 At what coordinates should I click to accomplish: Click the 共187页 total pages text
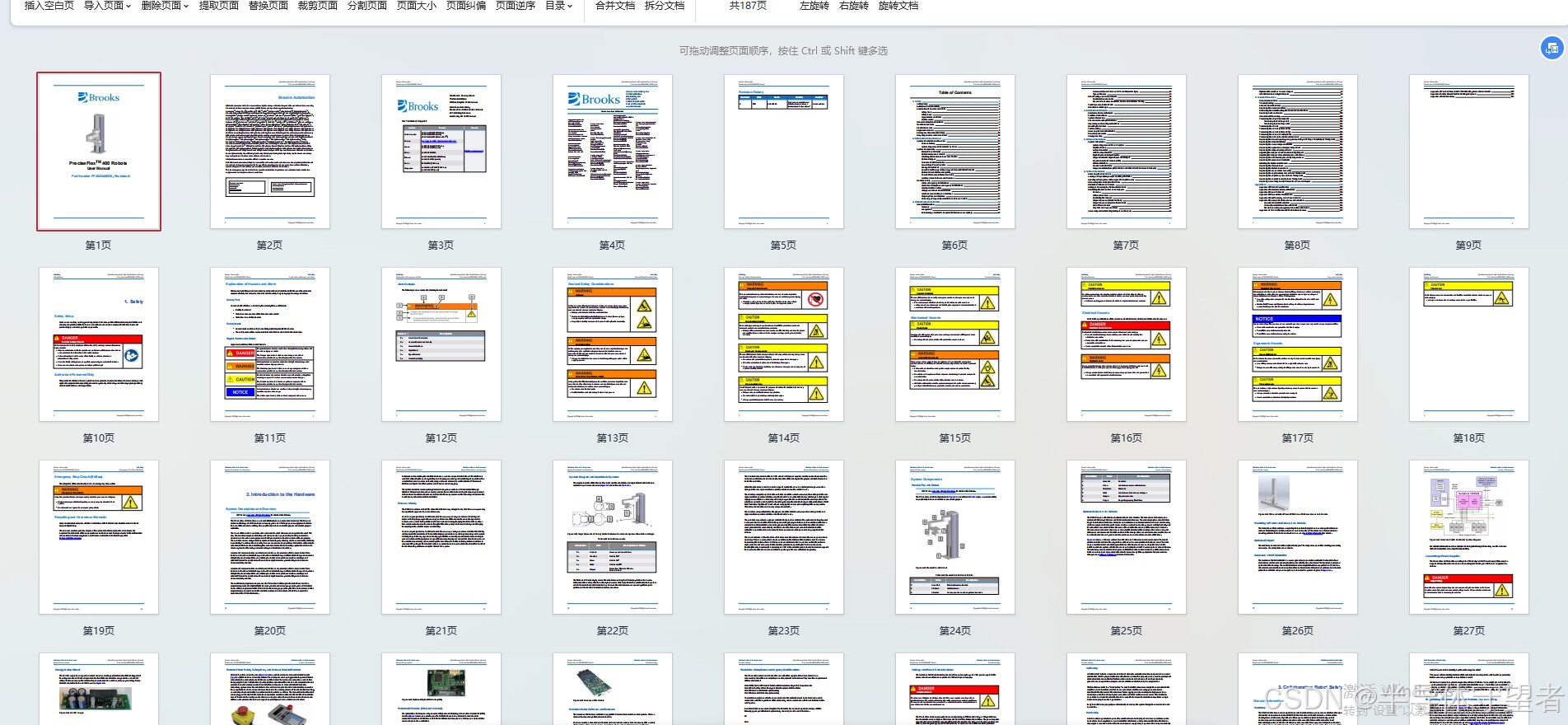click(748, 6)
